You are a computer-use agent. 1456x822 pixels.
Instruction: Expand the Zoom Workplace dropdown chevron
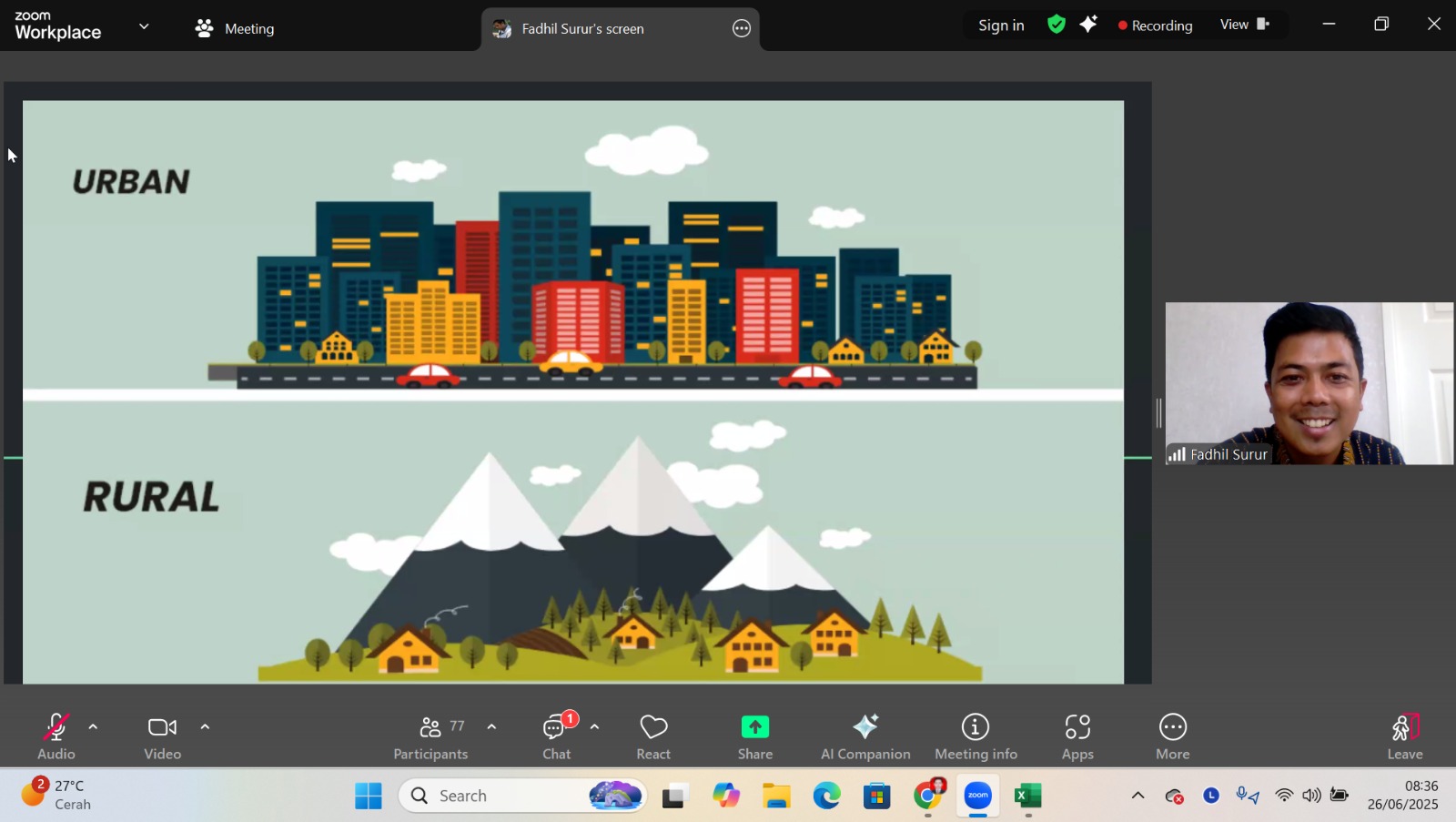pos(144,26)
